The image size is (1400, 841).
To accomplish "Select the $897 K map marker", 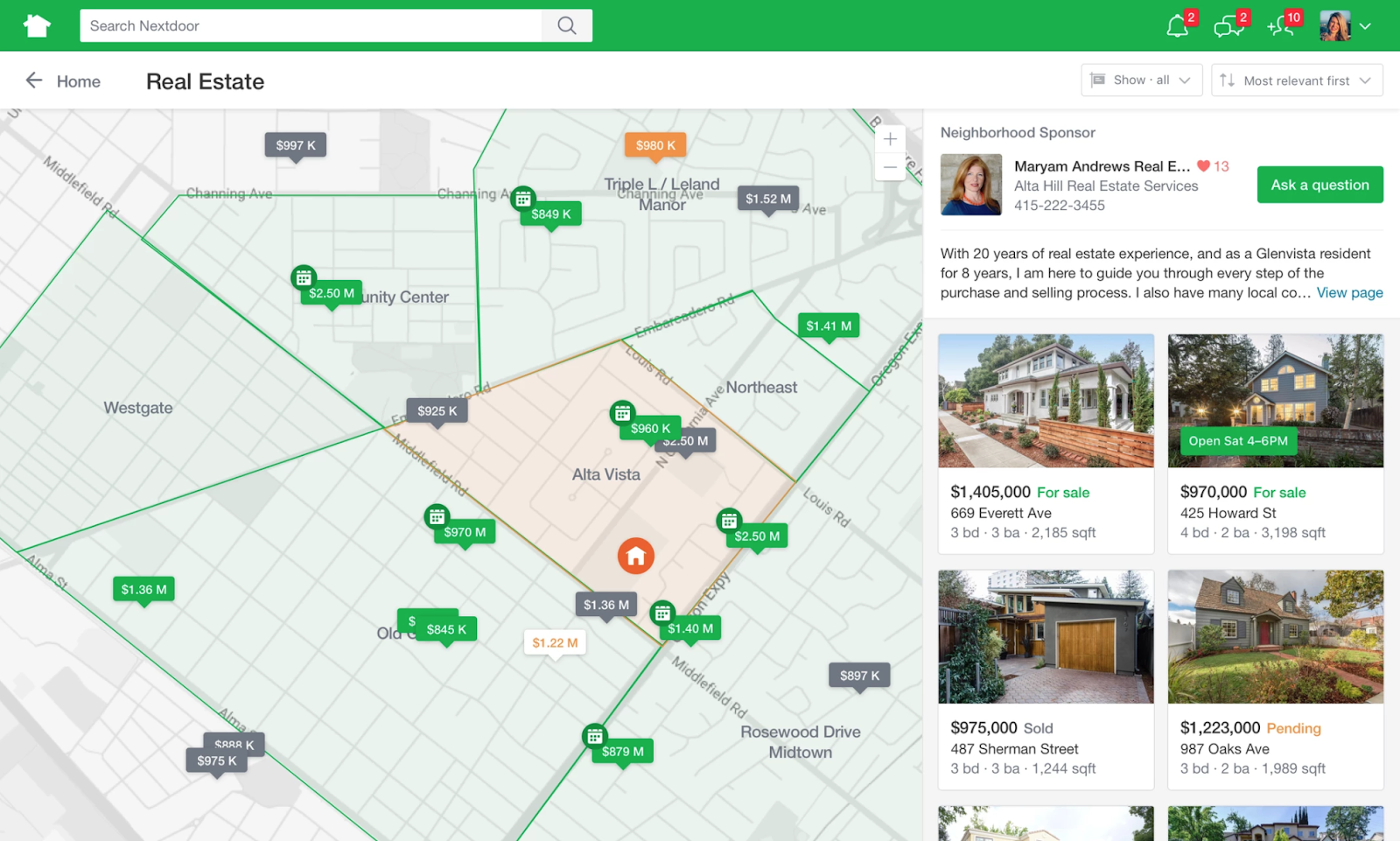I will coord(859,675).
